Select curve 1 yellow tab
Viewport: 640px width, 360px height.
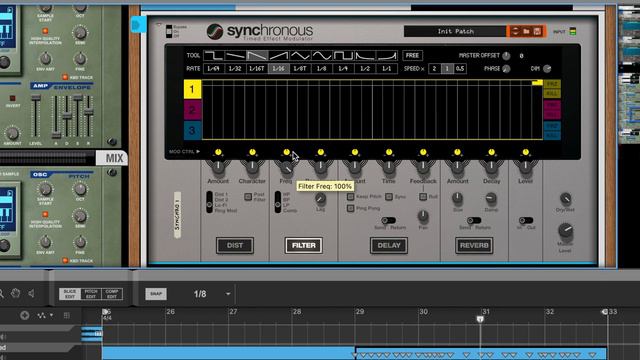click(x=192, y=89)
